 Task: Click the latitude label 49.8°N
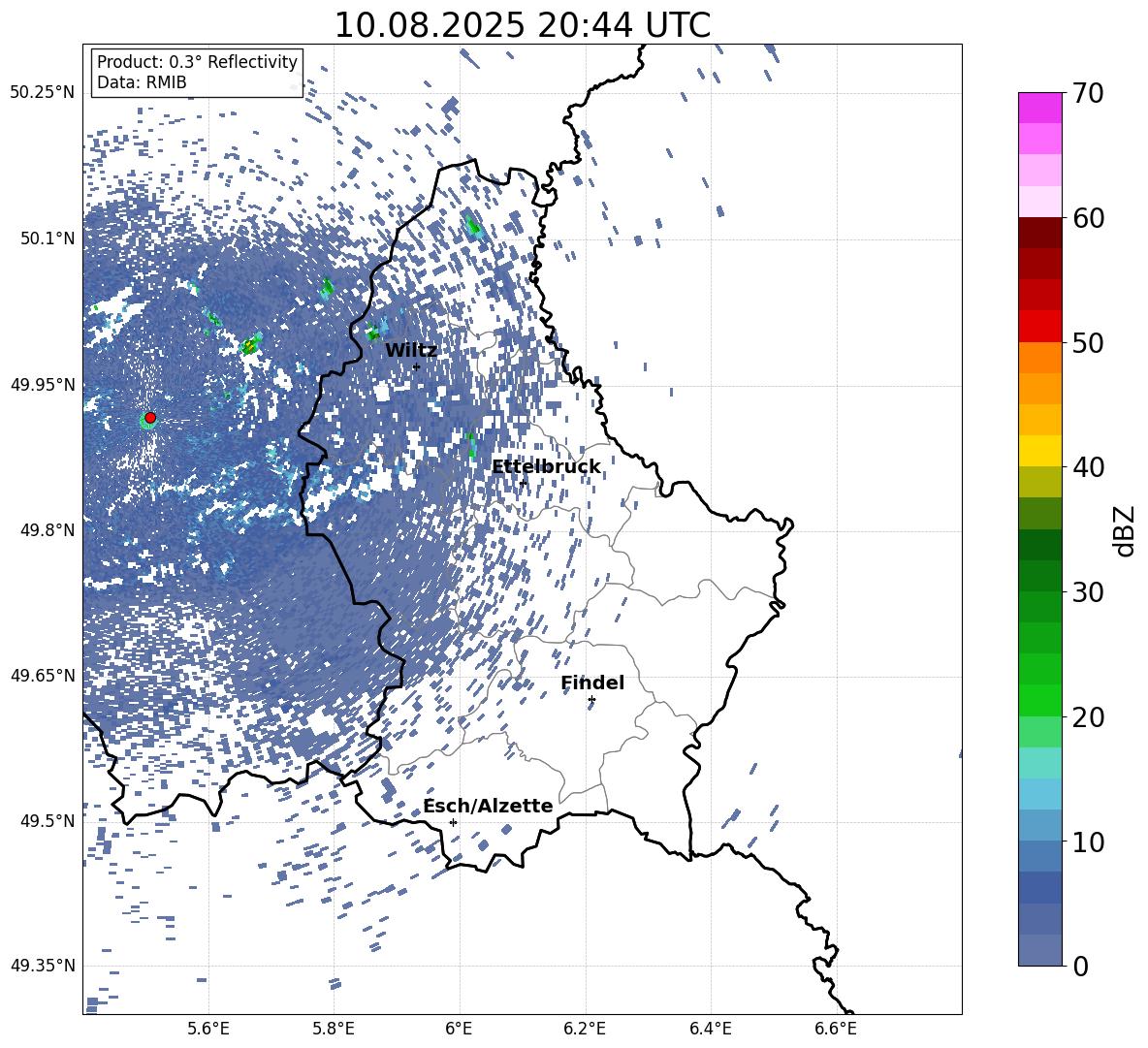point(47,530)
